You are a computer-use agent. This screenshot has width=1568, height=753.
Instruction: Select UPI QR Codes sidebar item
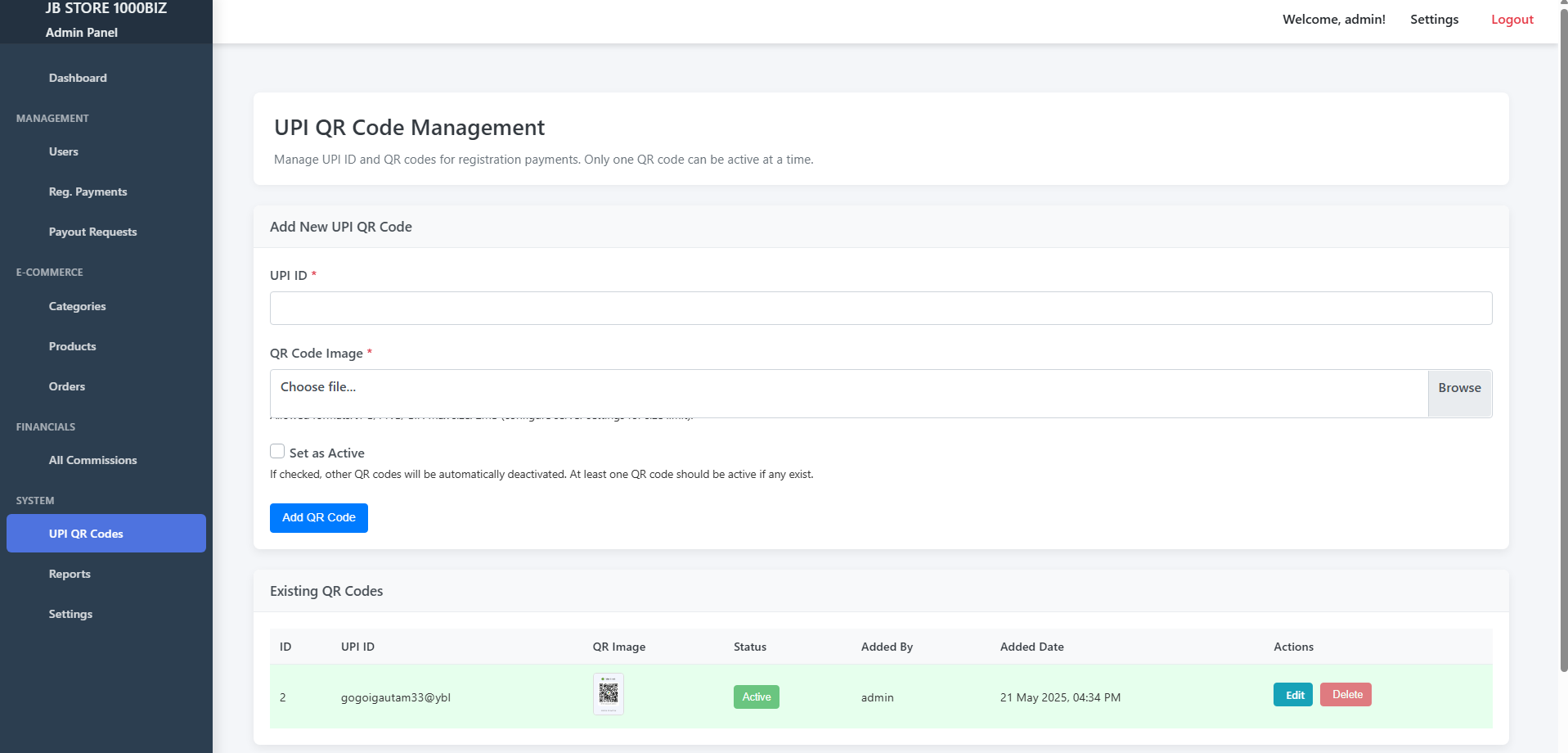(x=86, y=534)
